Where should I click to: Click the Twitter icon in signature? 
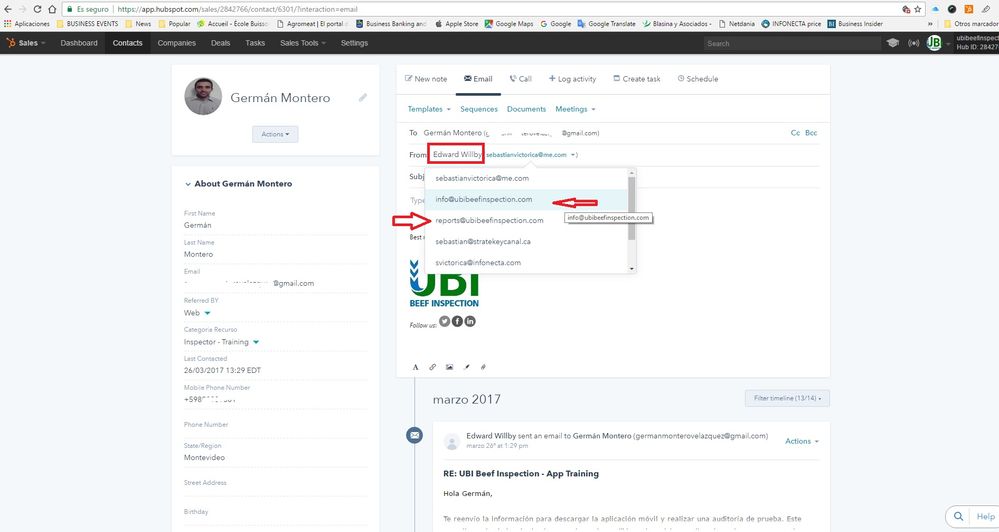[445, 321]
